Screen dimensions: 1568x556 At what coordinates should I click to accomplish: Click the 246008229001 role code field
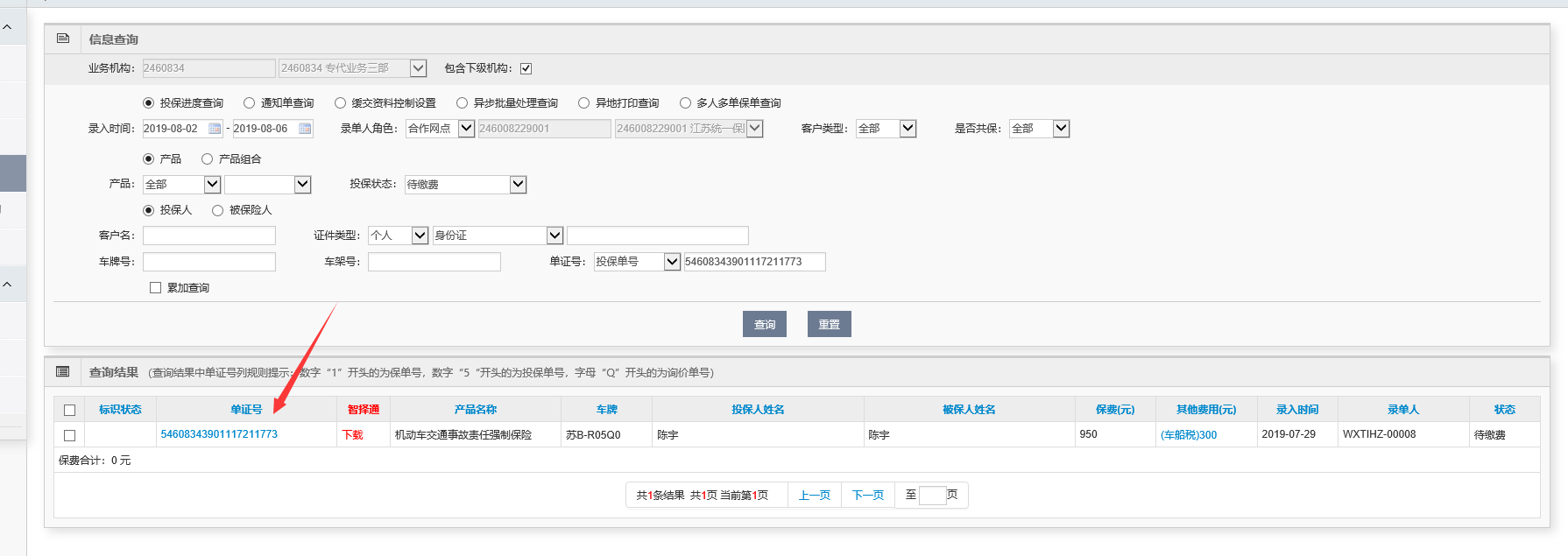point(544,129)
